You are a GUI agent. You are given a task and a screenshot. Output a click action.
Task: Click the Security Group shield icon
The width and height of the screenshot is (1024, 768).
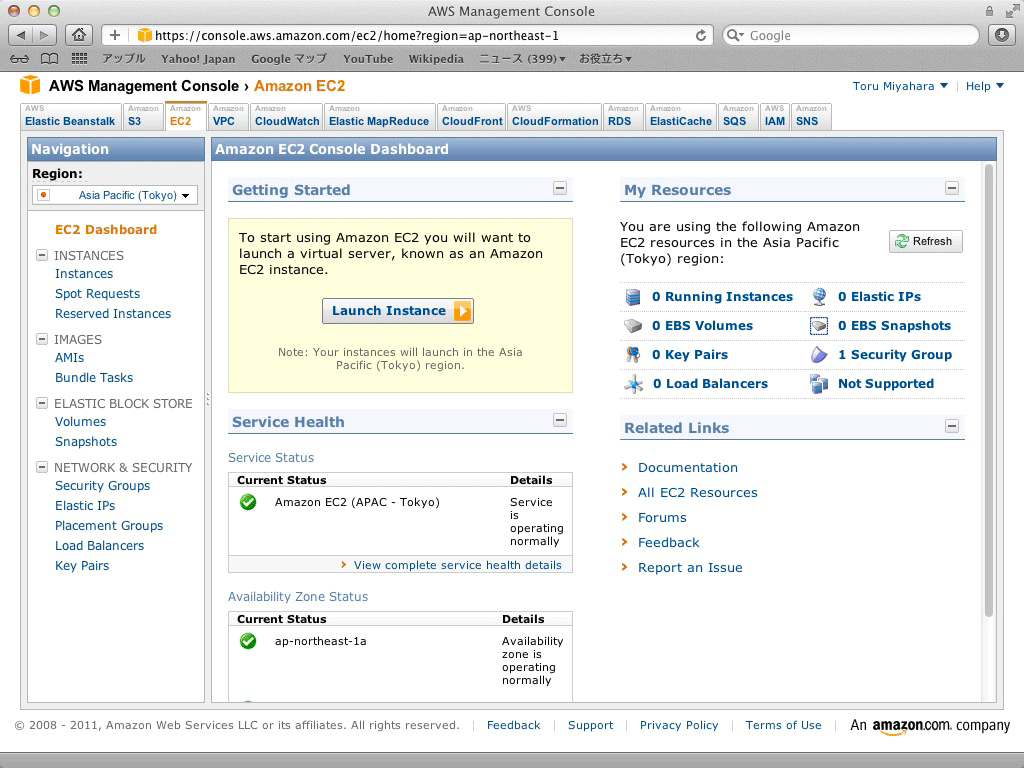click(819, 355)
